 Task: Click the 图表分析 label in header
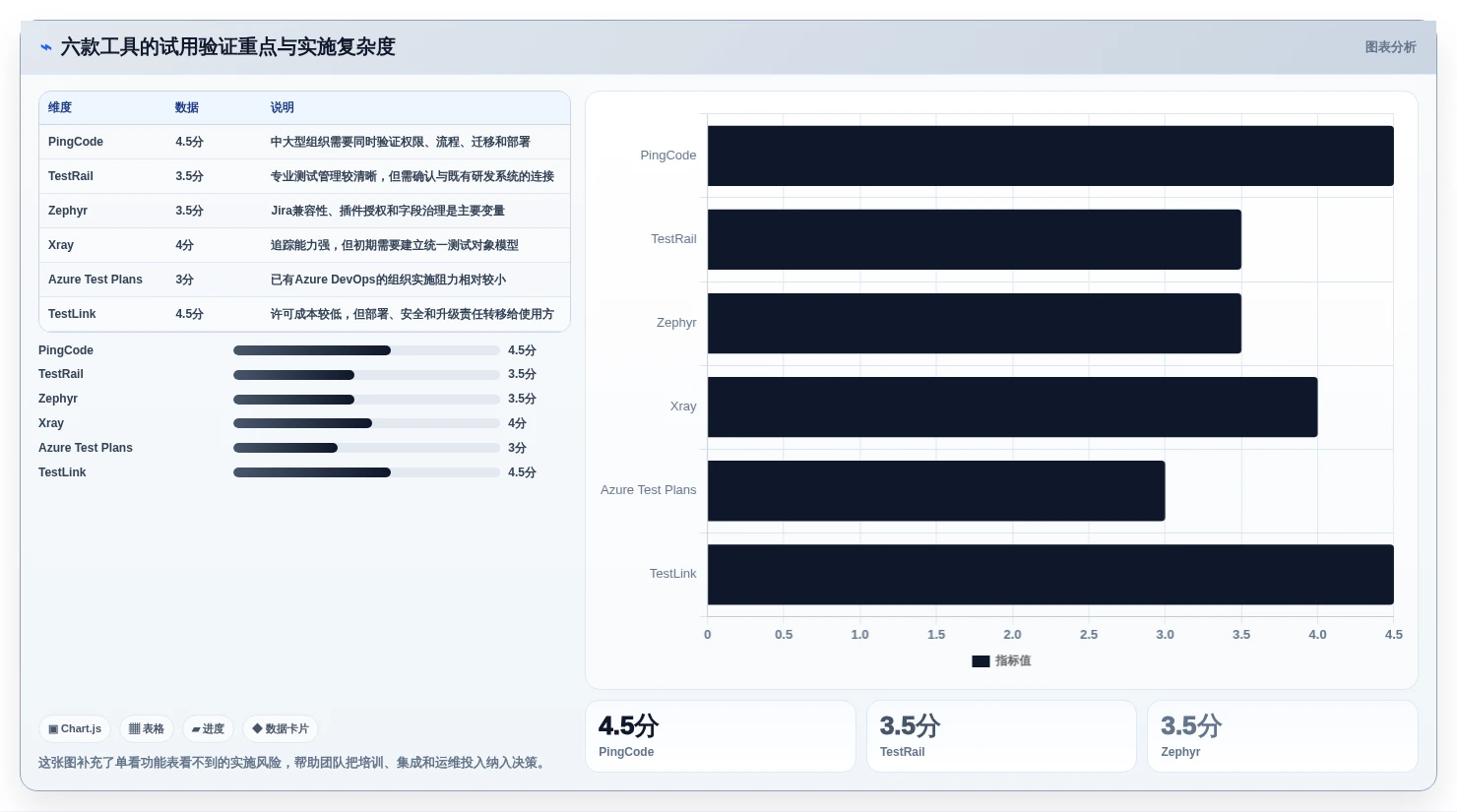pos(1390,47)
